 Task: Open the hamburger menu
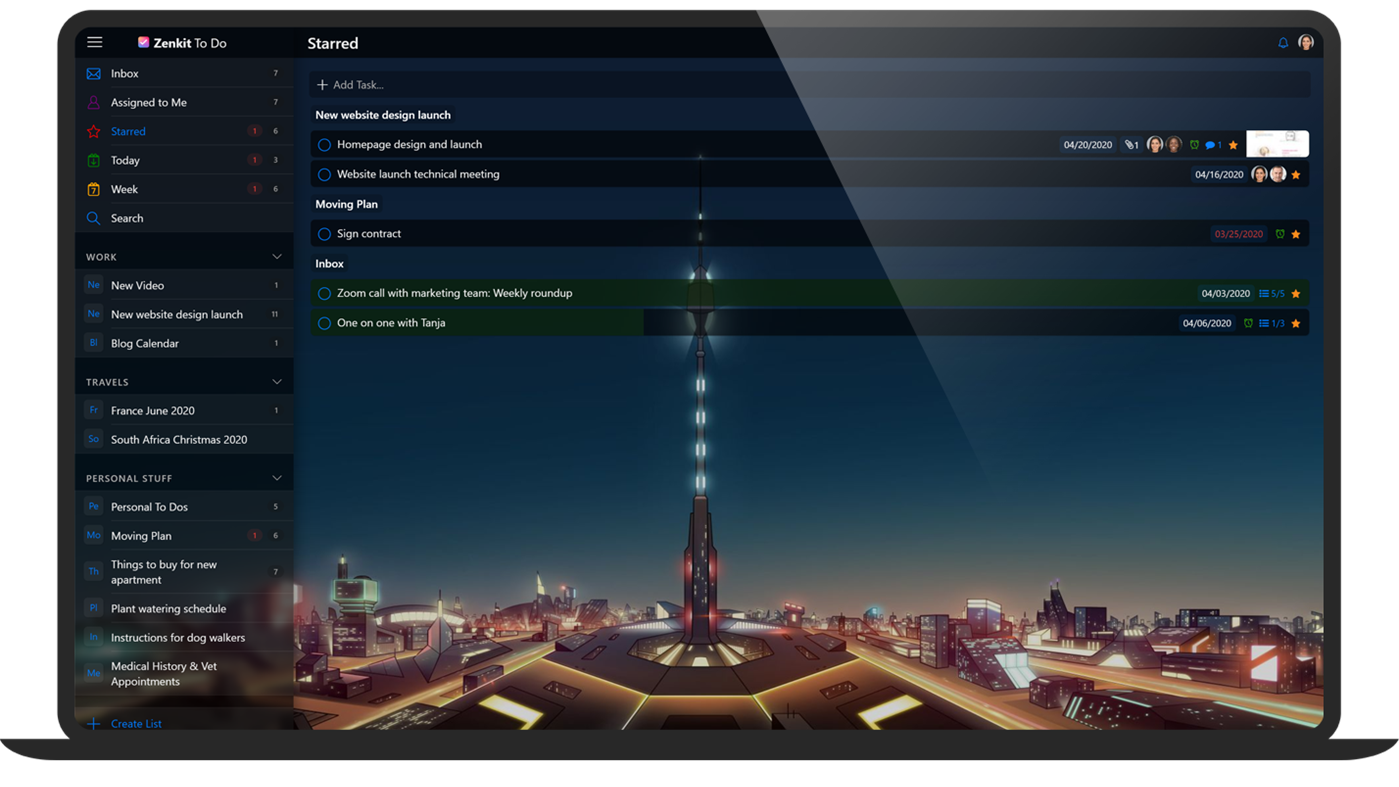click(x=94, y=41)
